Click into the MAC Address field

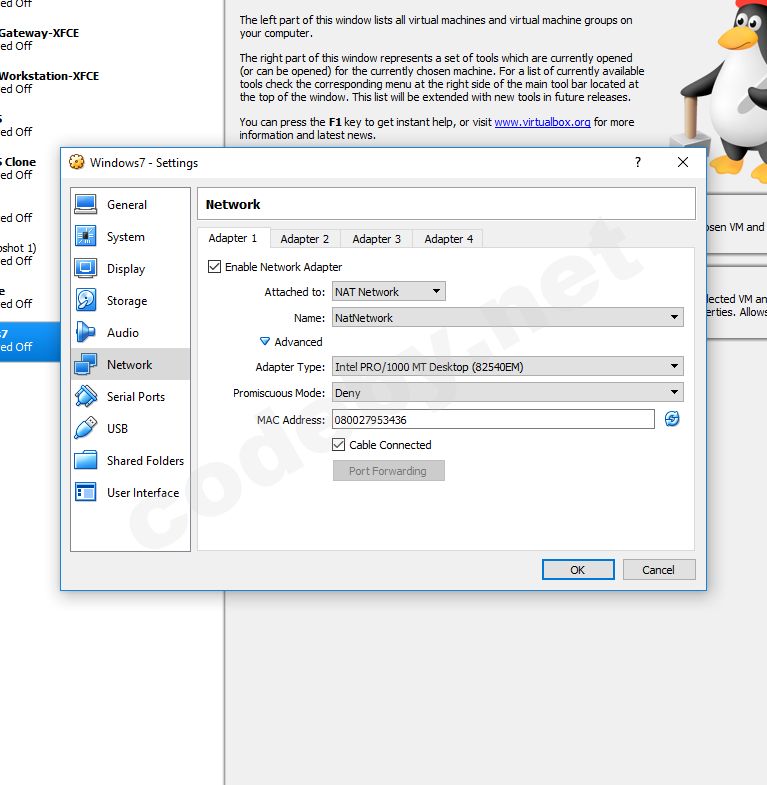[x=493, y=420]
